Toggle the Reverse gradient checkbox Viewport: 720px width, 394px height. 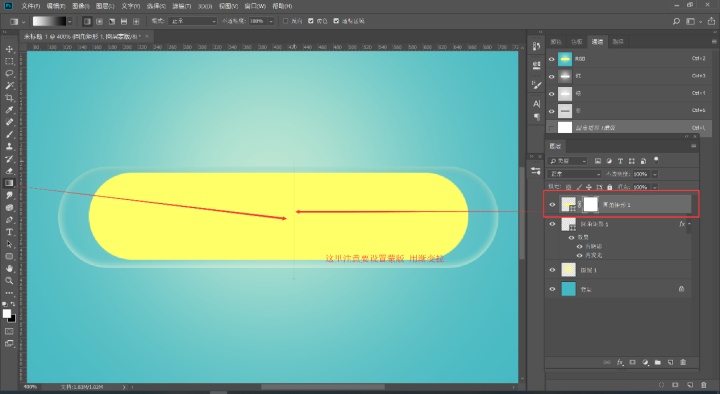pos(286,21)
